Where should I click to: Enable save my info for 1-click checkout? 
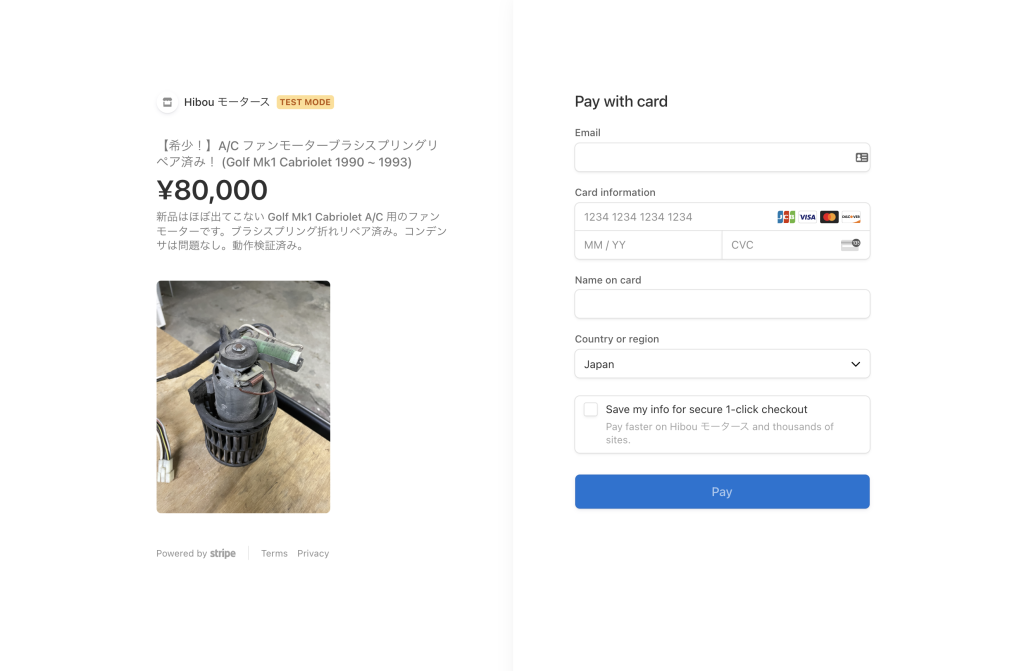coord(591,410)
